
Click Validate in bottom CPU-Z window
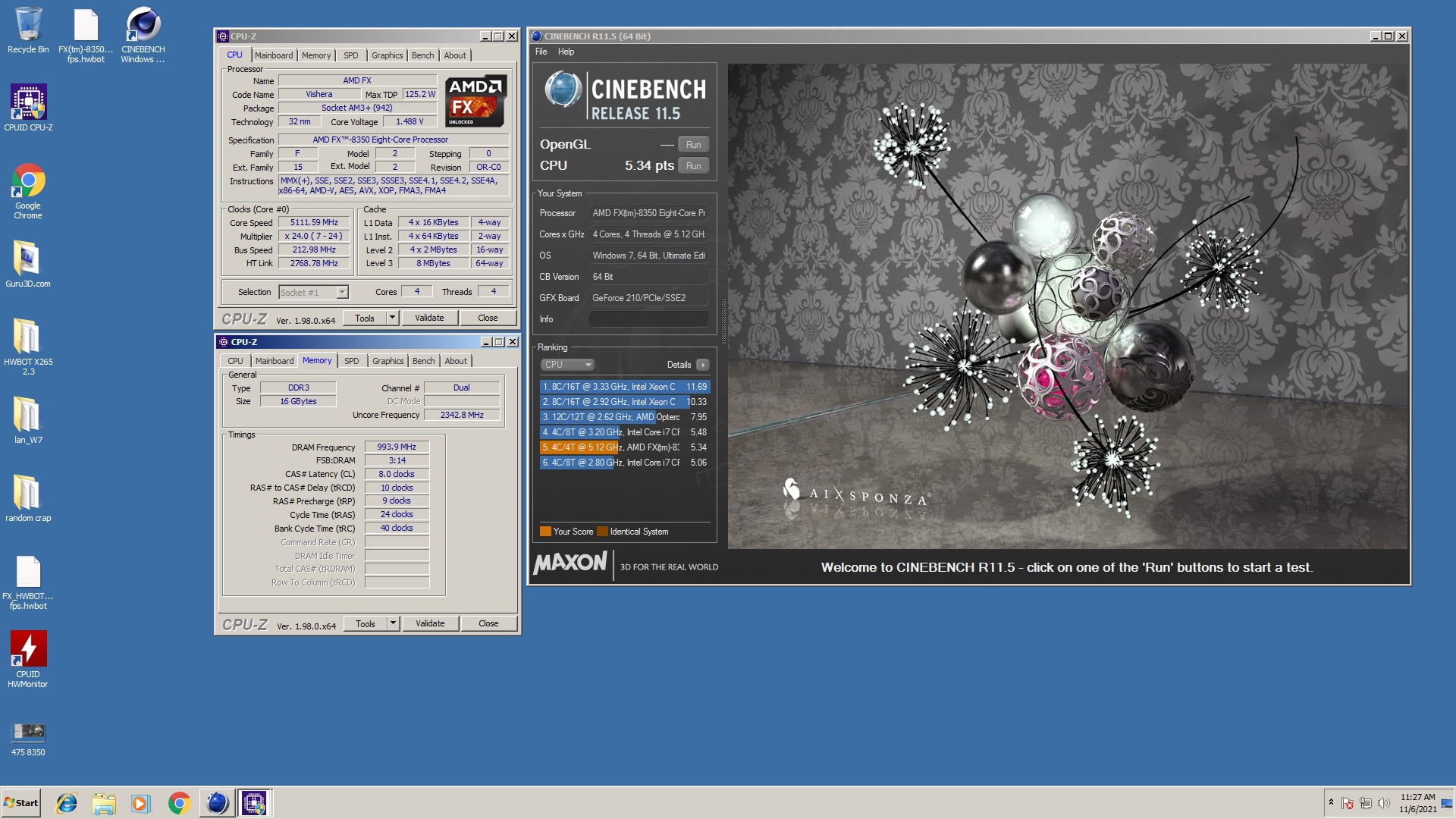(x=430, y=624)
